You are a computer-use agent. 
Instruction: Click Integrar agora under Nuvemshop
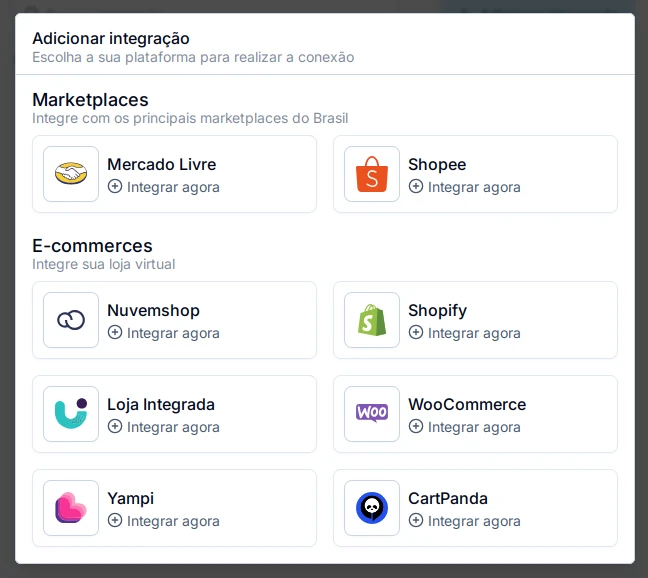click(x=173, y=333)
